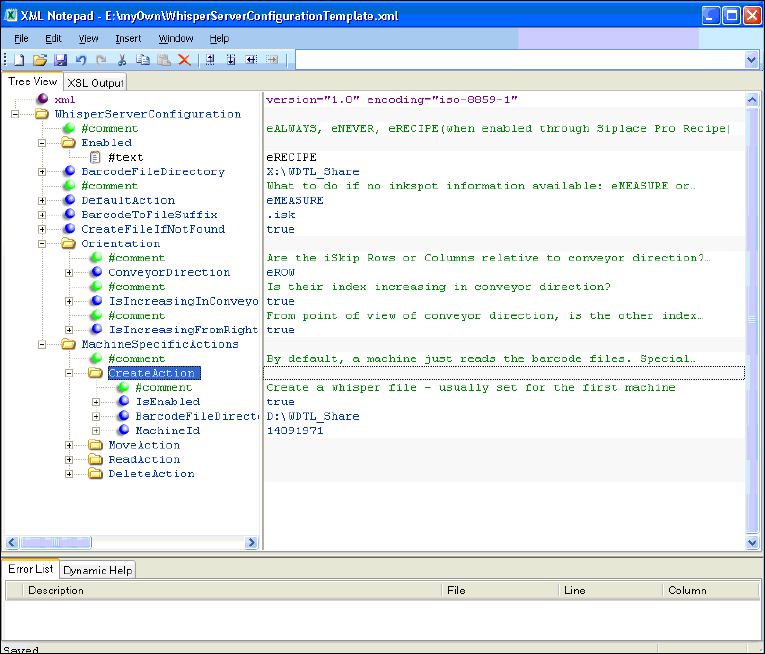765x654 pixels.
Task: Open the Insert menu
Action: tap(128, 38)
